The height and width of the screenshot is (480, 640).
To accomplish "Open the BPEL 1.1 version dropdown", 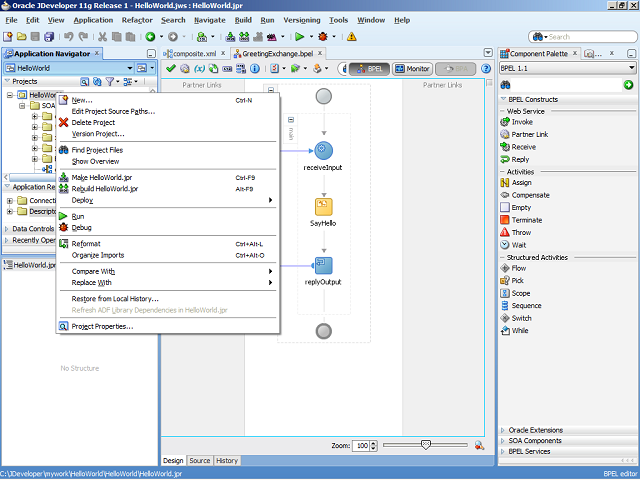I will pos(566,68).
